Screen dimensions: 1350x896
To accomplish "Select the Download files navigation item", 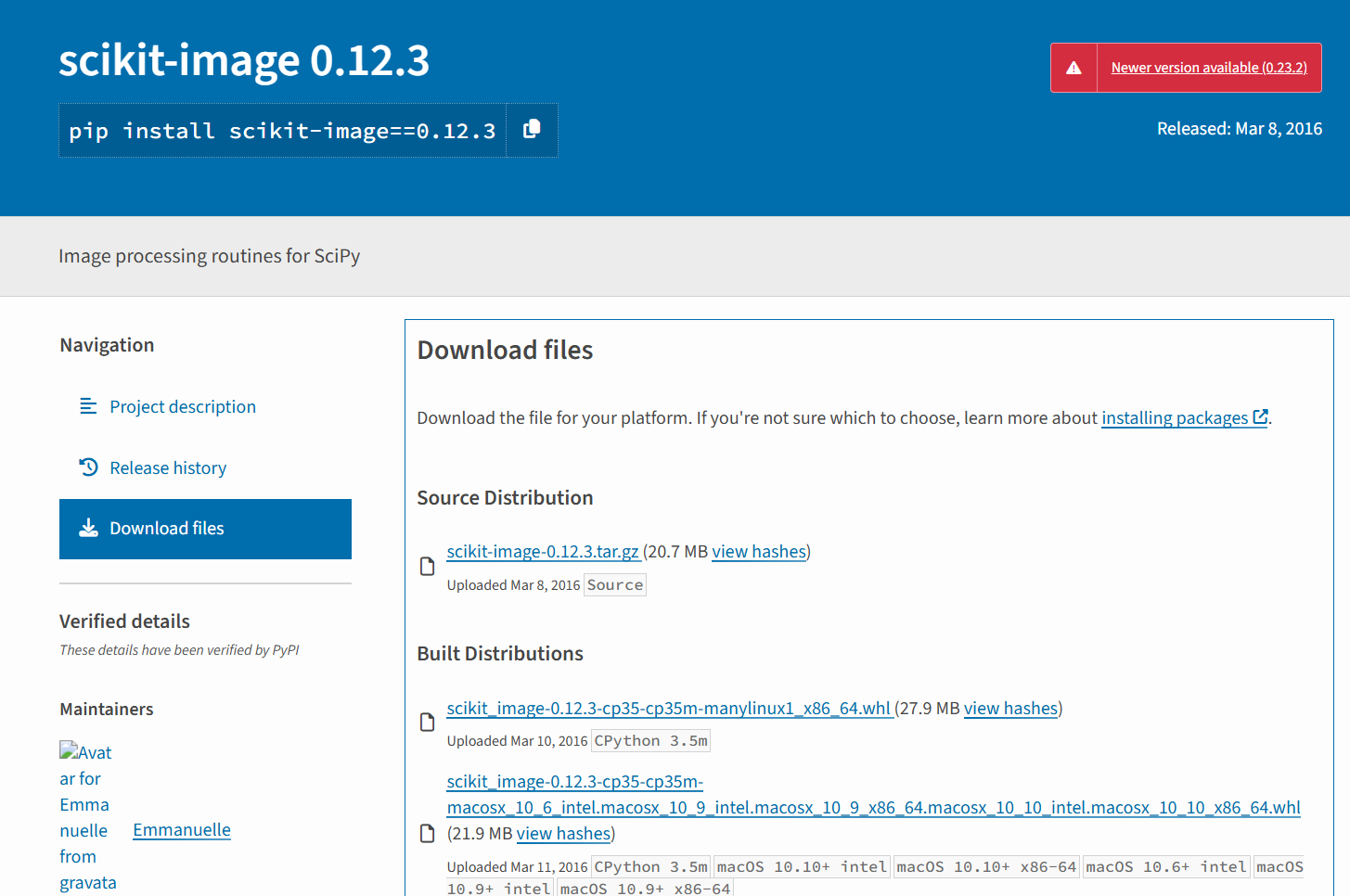I will click(x=205, y=529).
